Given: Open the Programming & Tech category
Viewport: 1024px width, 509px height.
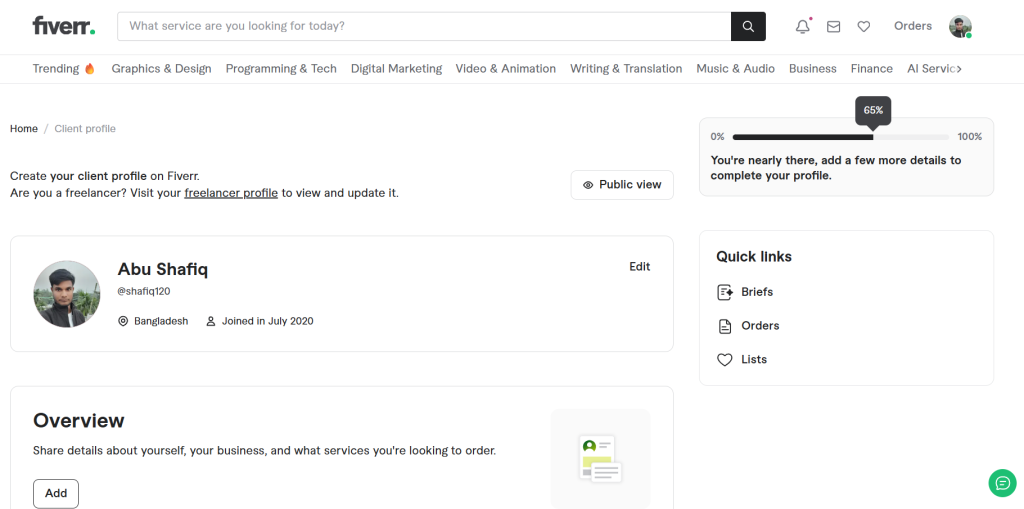Looking at the screenshot, I should [281, 69].
